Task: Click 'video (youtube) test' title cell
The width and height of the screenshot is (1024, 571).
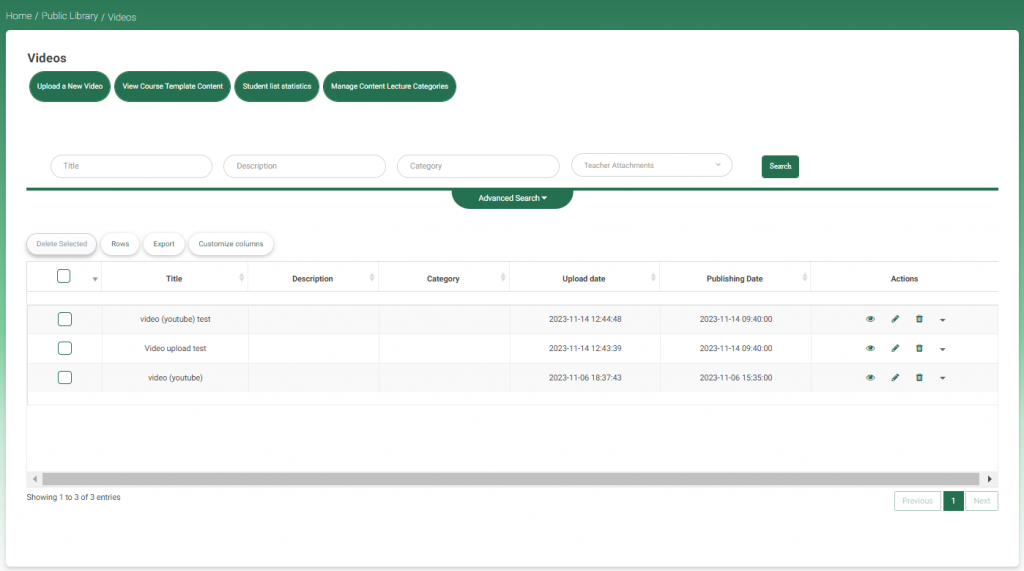Action: (x=175, y=319)
